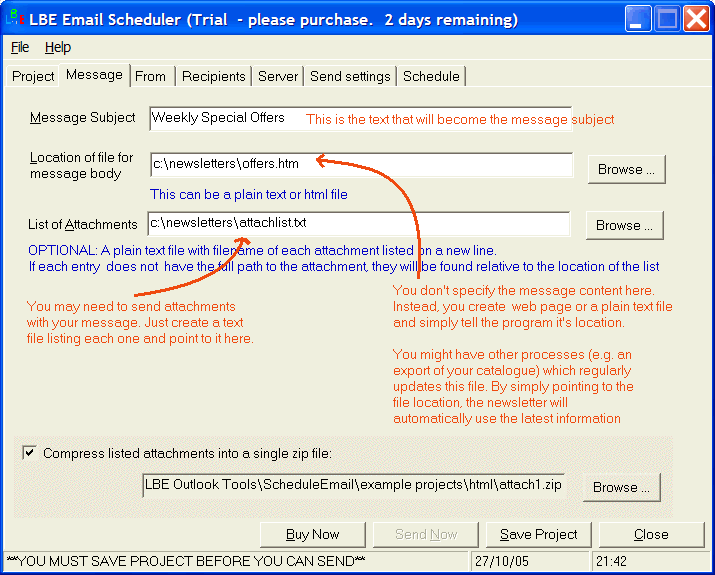The height and width of the screenshot is (575, 715).
Task: Open the Recipients tab
Action: (213, 76)
